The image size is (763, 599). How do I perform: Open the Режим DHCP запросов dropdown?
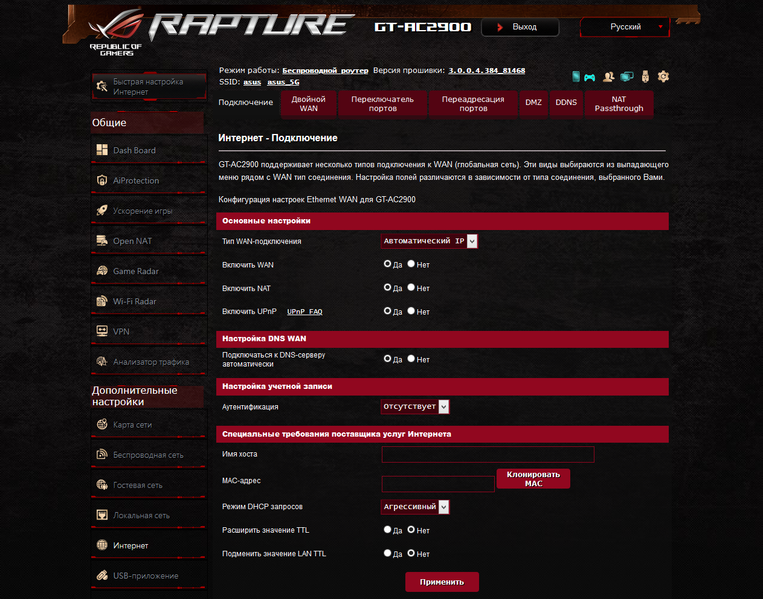pos(415,507)
